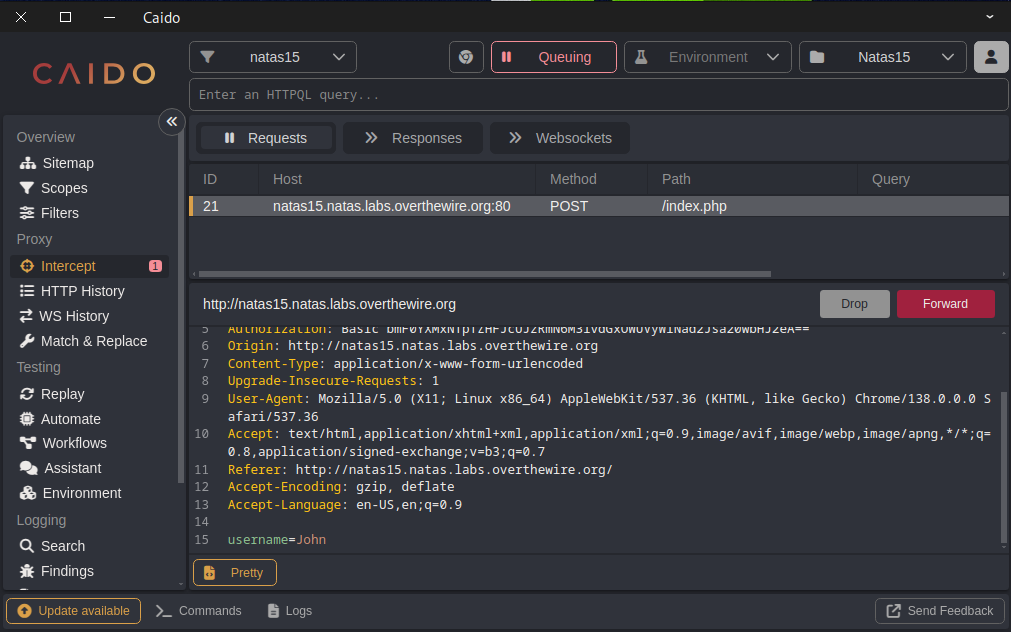Open the Natas15 project dropdown

pyautogui.click(x=882, y=57)
